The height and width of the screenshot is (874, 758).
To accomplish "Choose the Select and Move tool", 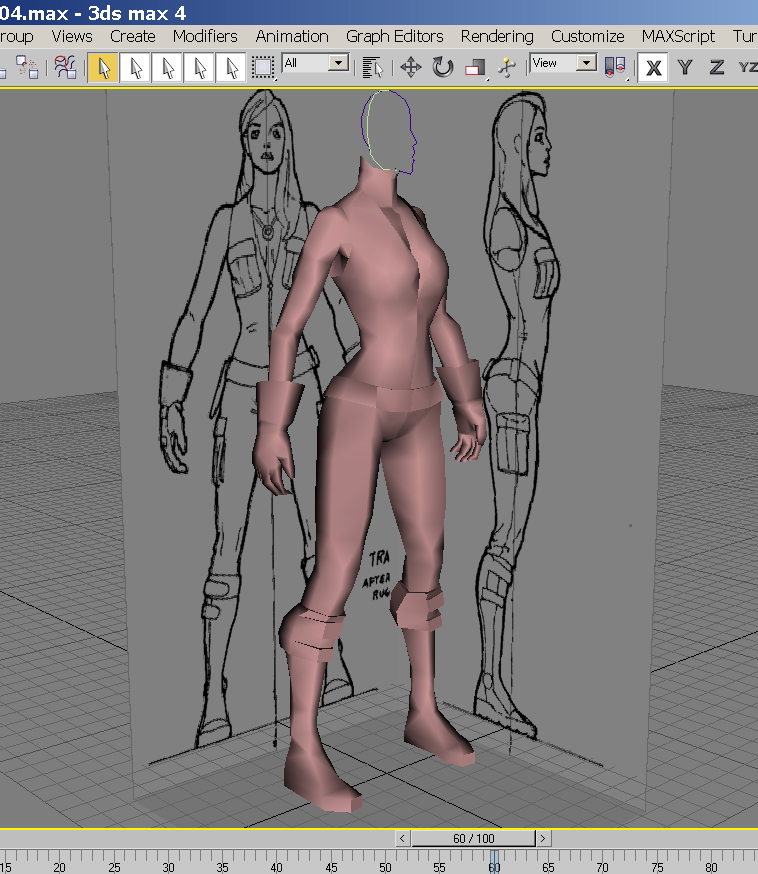I will click(410, 67).
